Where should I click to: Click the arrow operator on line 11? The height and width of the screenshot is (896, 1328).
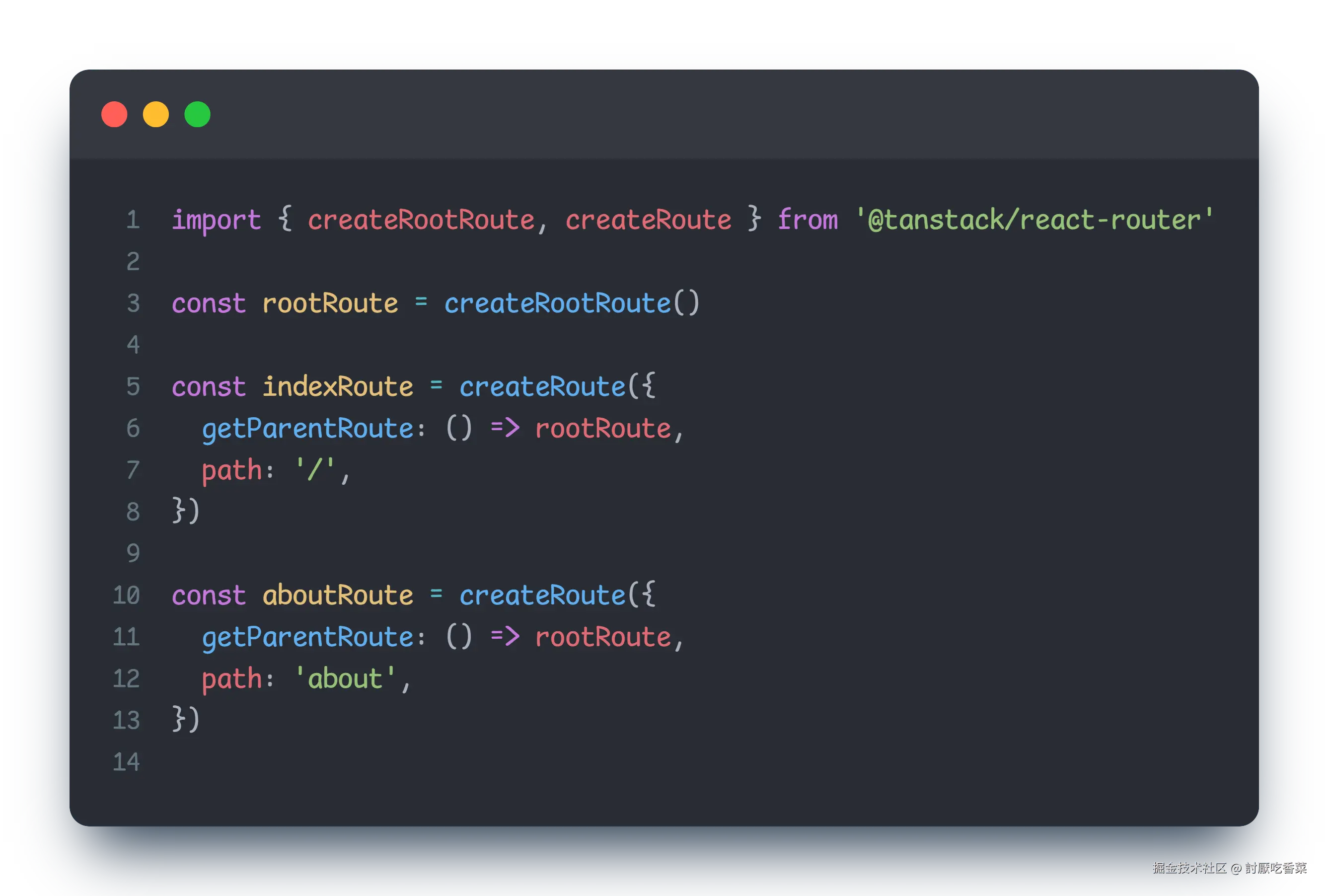pyautogui.click(x=505, y=637)
